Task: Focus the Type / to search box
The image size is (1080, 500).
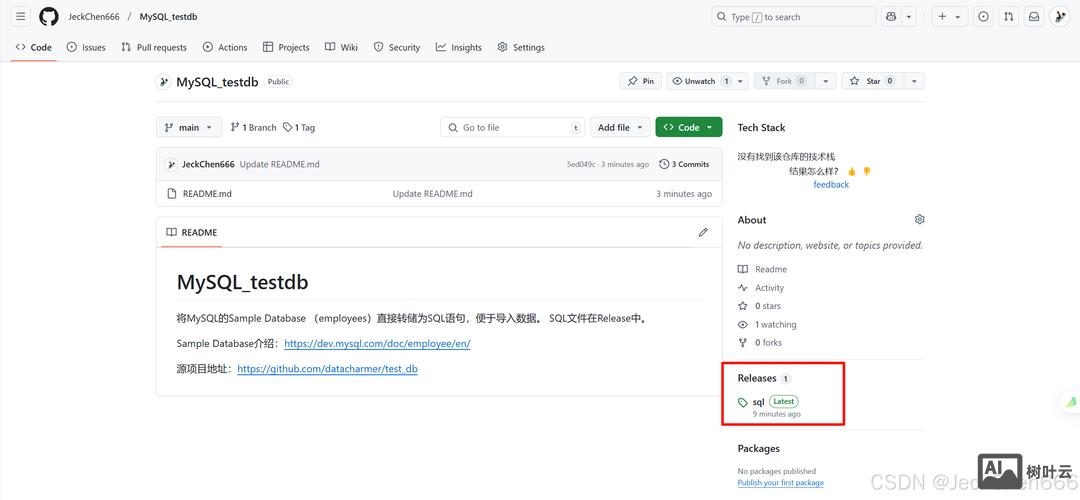Action: tap(793, 17)
